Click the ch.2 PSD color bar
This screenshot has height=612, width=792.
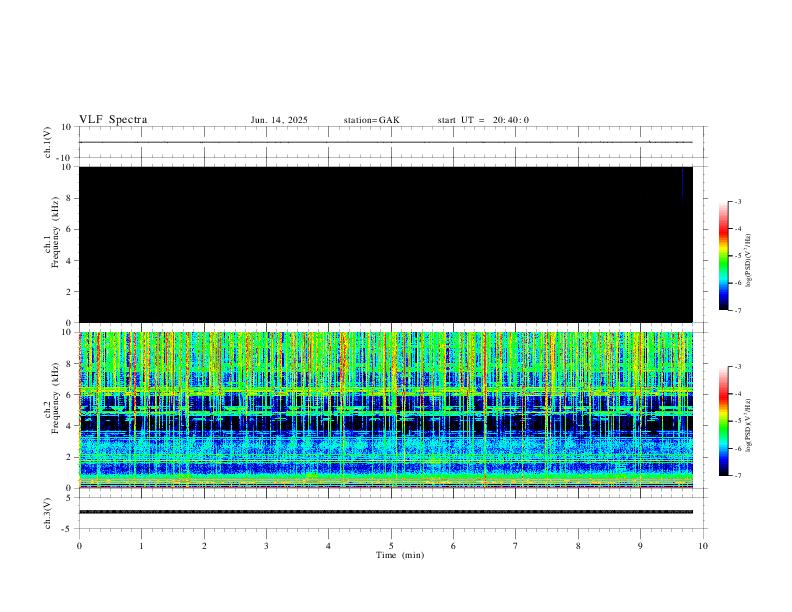[724, 421]
